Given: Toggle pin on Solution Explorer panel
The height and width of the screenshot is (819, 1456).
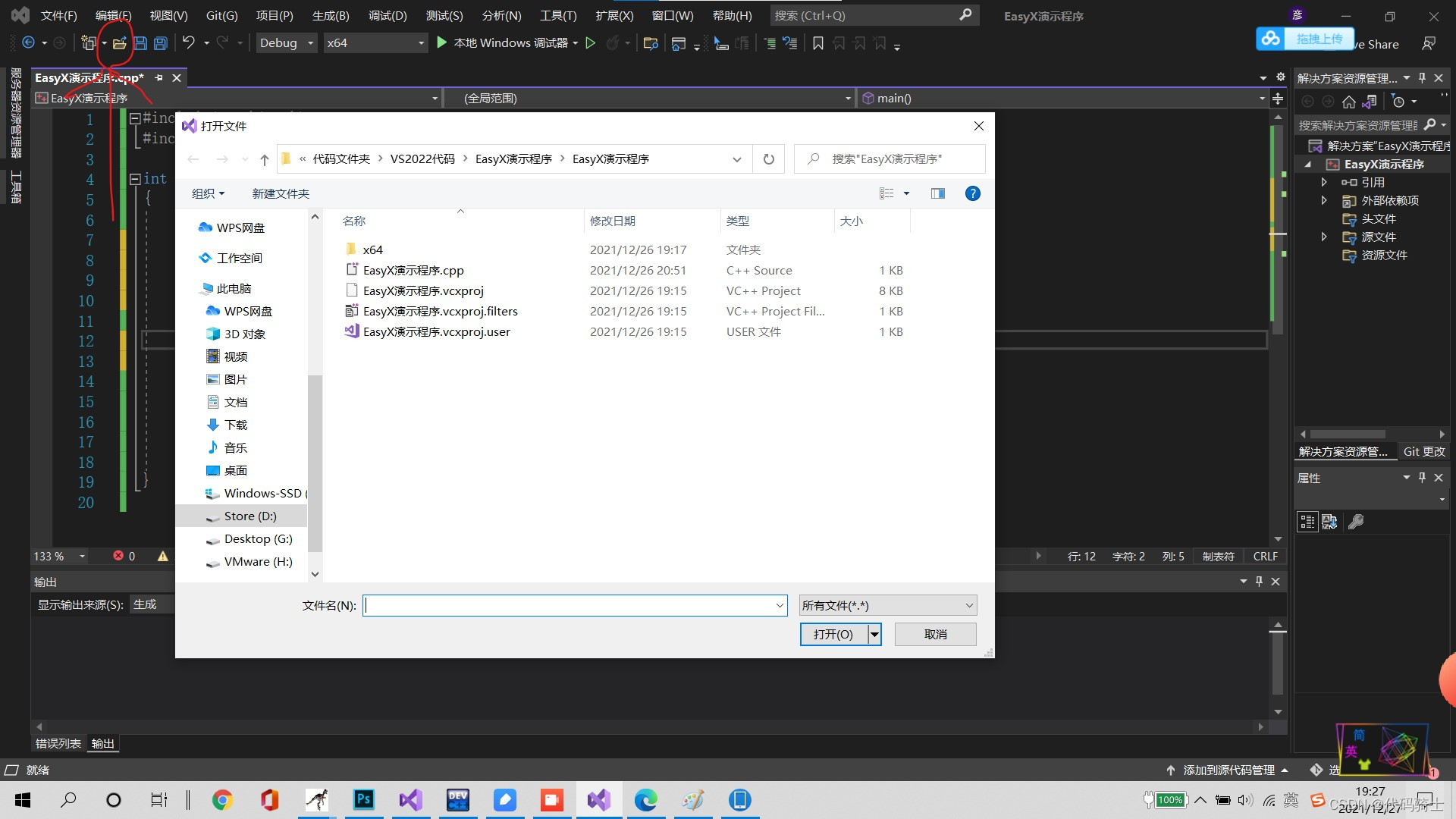Looking at the screenshot, I should point(1422,78).
